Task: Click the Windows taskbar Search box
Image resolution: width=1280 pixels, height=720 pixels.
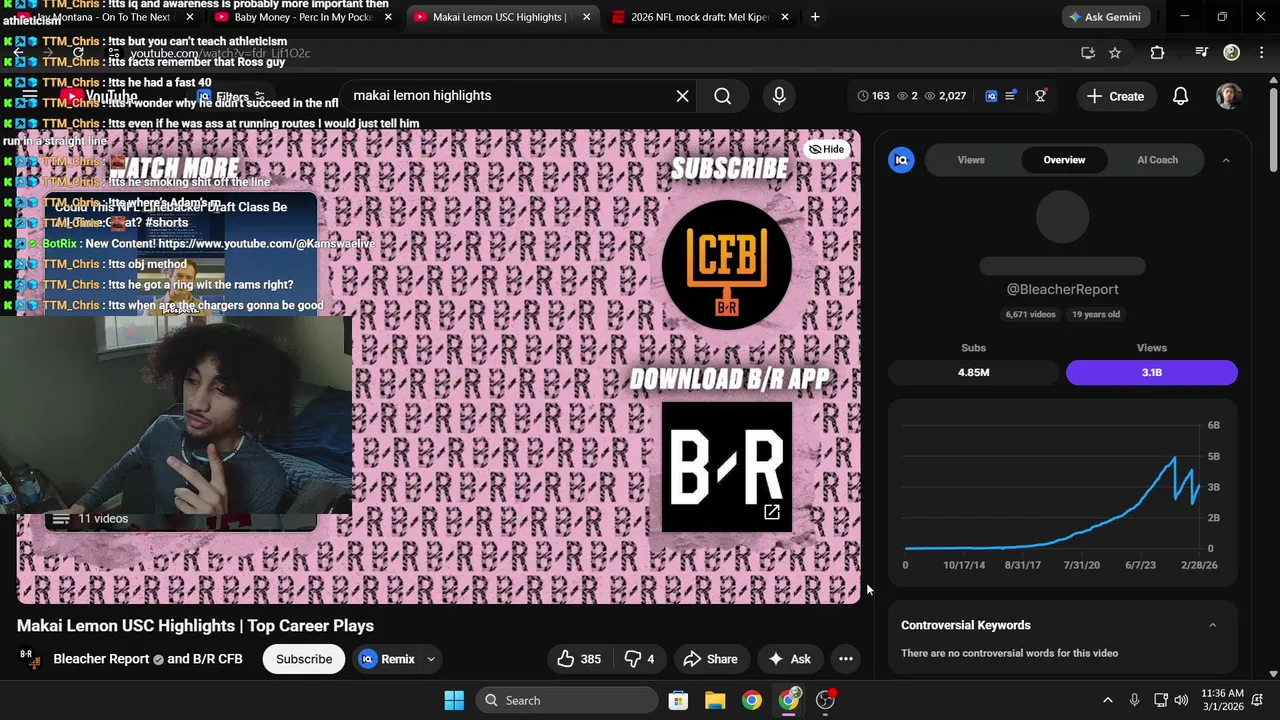Action: coord(567,700)
